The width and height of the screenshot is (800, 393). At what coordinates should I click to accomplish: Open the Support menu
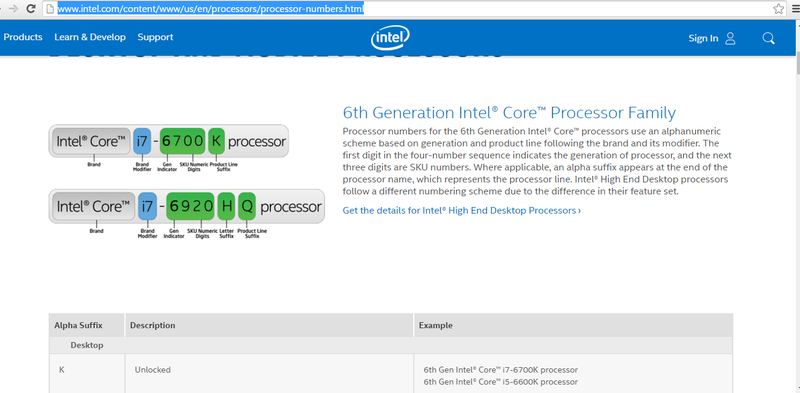click(155, 37)
